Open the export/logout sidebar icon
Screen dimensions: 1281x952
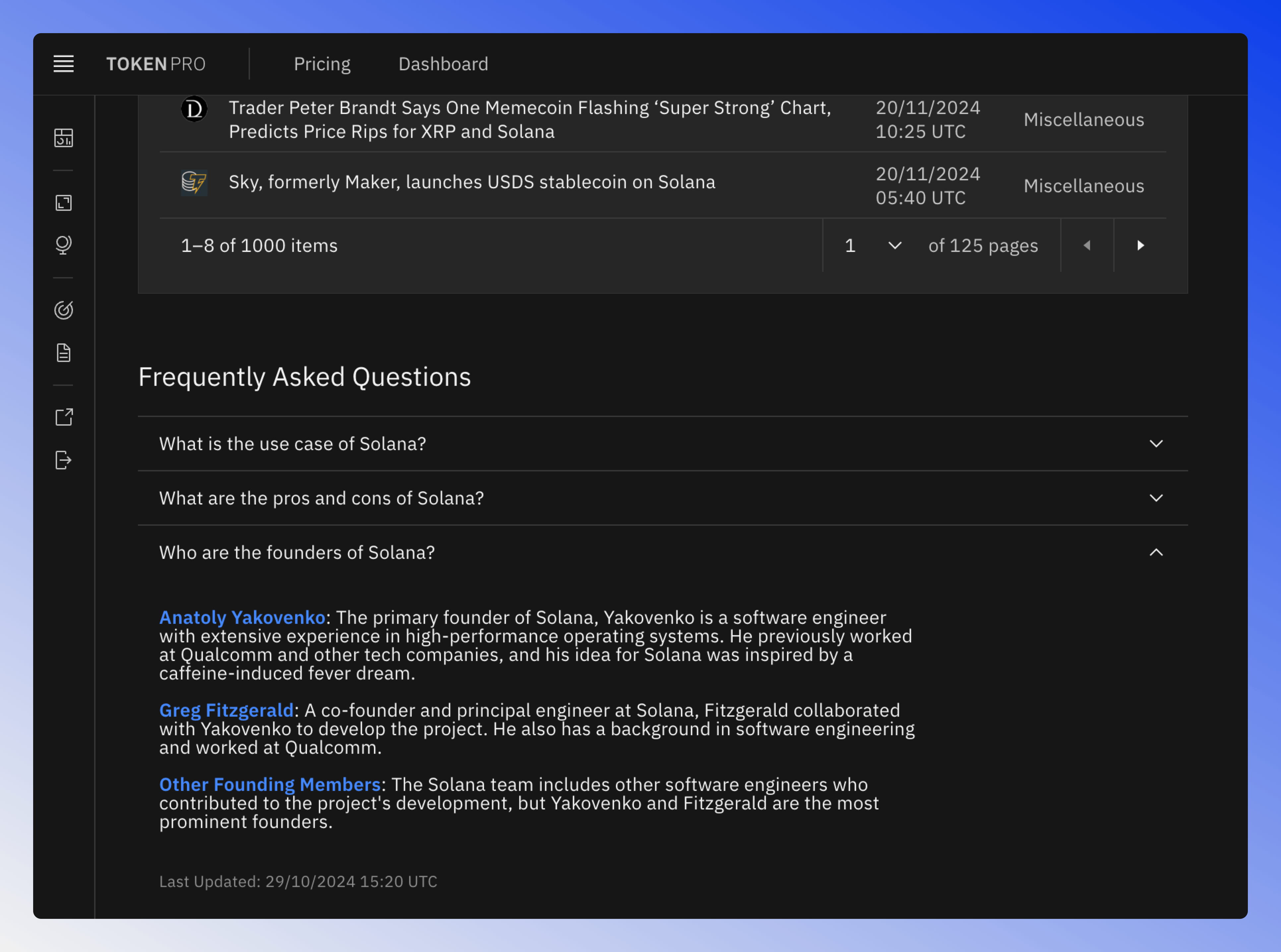click(x=64, y=460)
